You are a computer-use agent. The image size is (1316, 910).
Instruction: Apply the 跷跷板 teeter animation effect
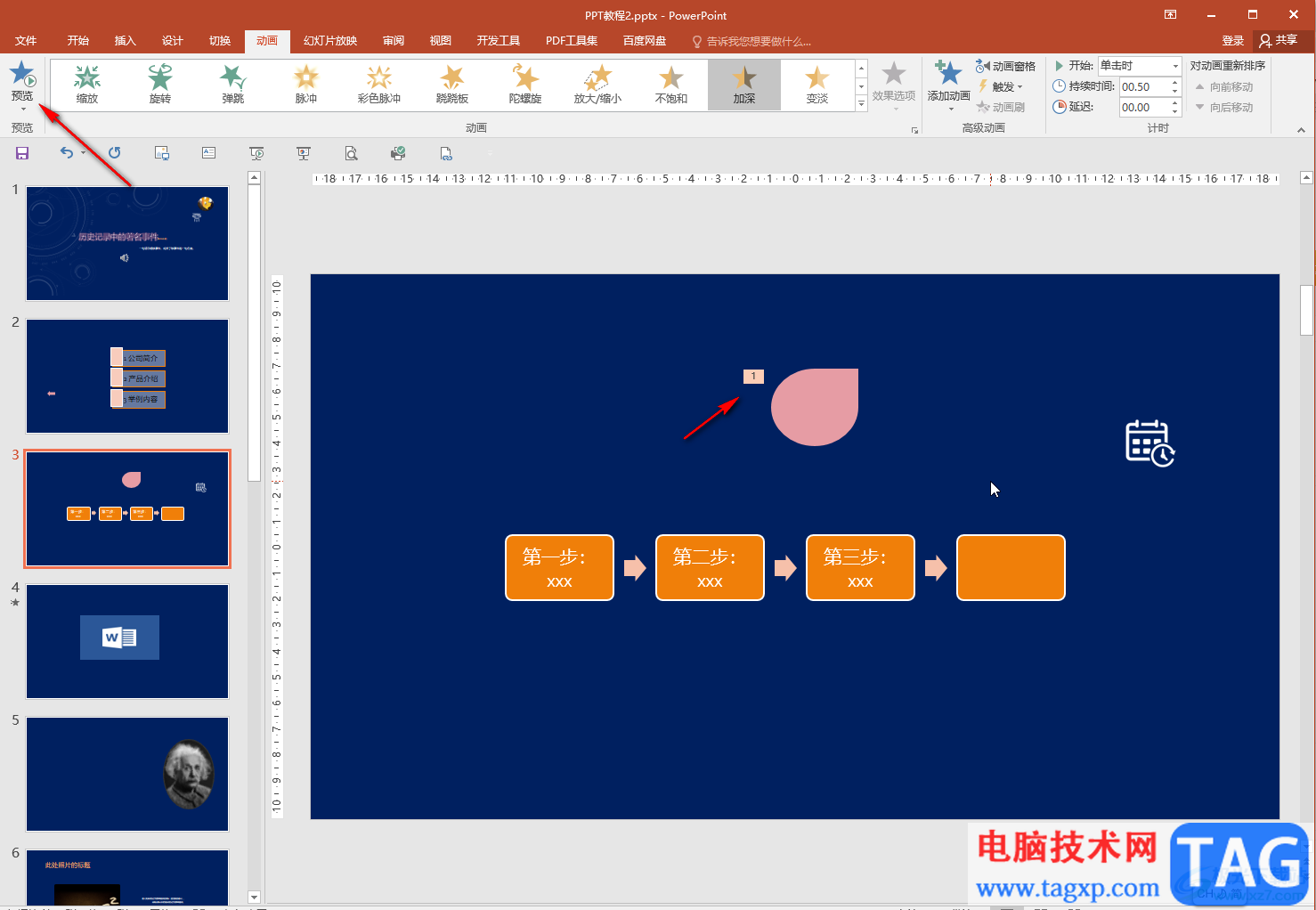[452, 85]
